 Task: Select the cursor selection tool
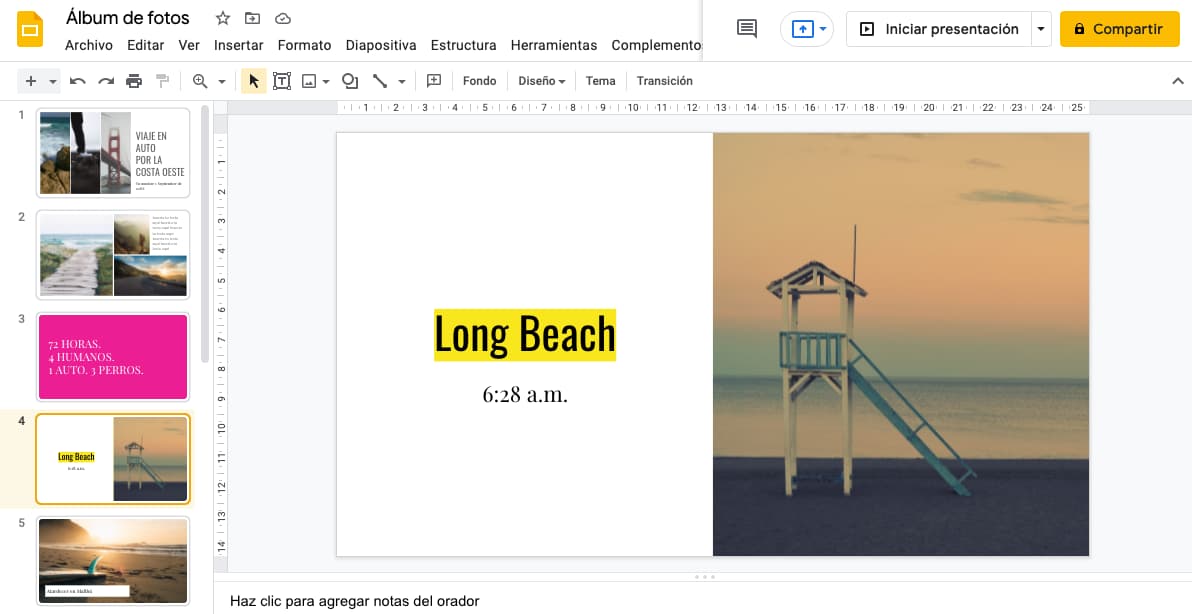click(253, 80)
